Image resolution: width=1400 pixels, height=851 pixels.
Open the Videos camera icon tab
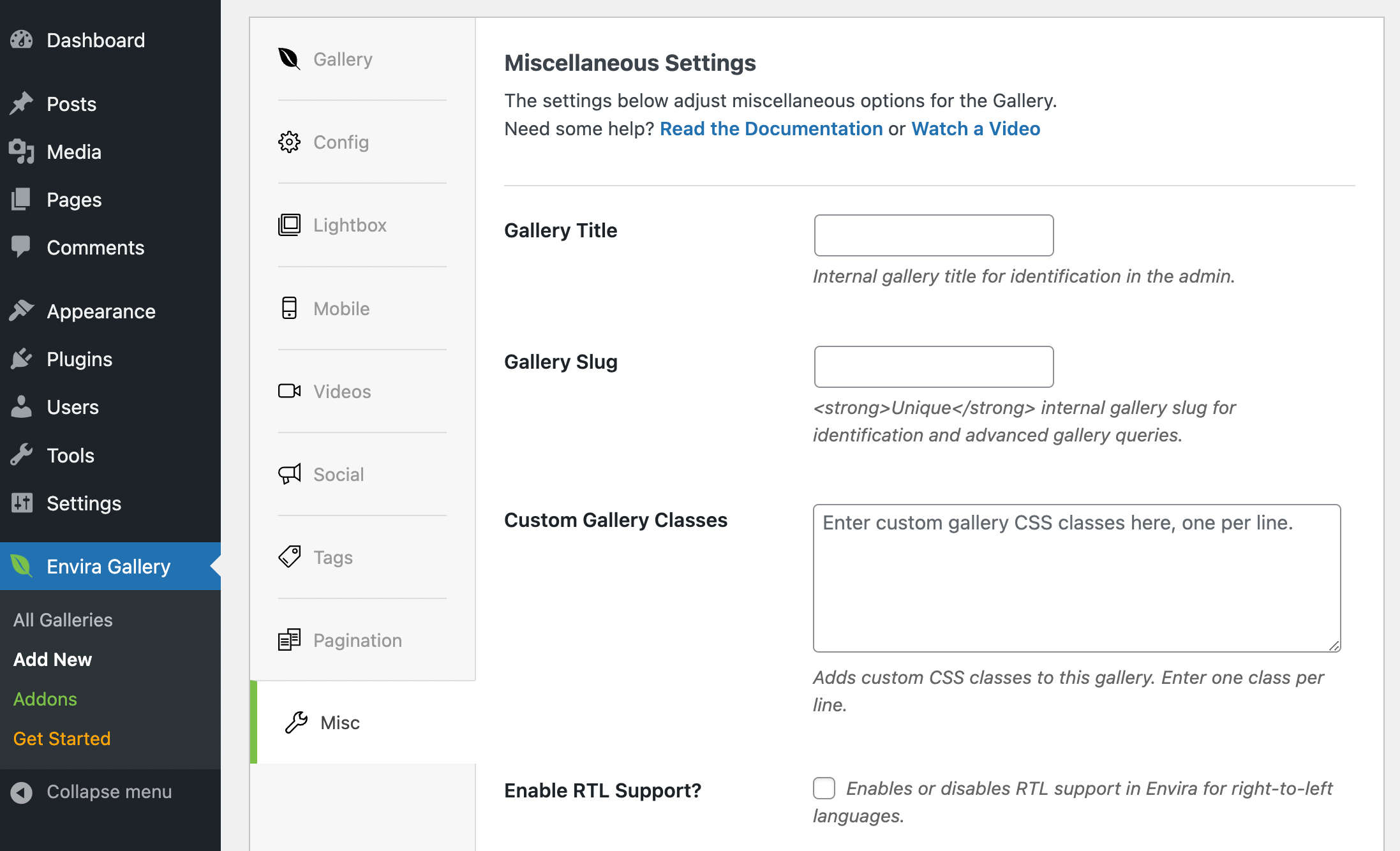[x=289, y=391]
